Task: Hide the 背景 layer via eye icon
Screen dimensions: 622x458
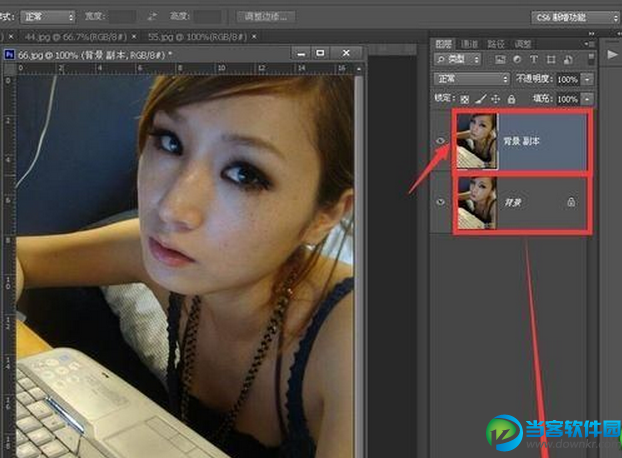Action: click(x=441, y=202)
